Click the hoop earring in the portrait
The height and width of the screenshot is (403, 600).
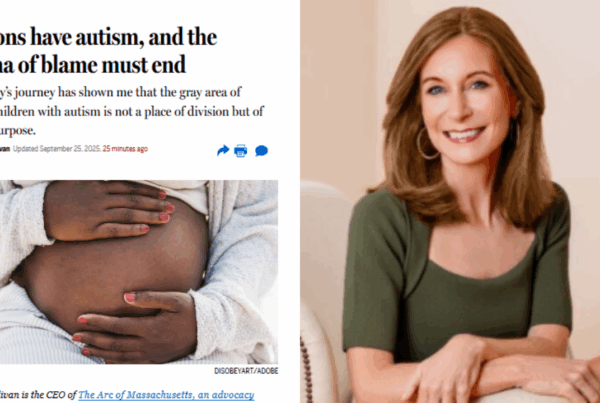pyautogui.click(x=426, y=144)
